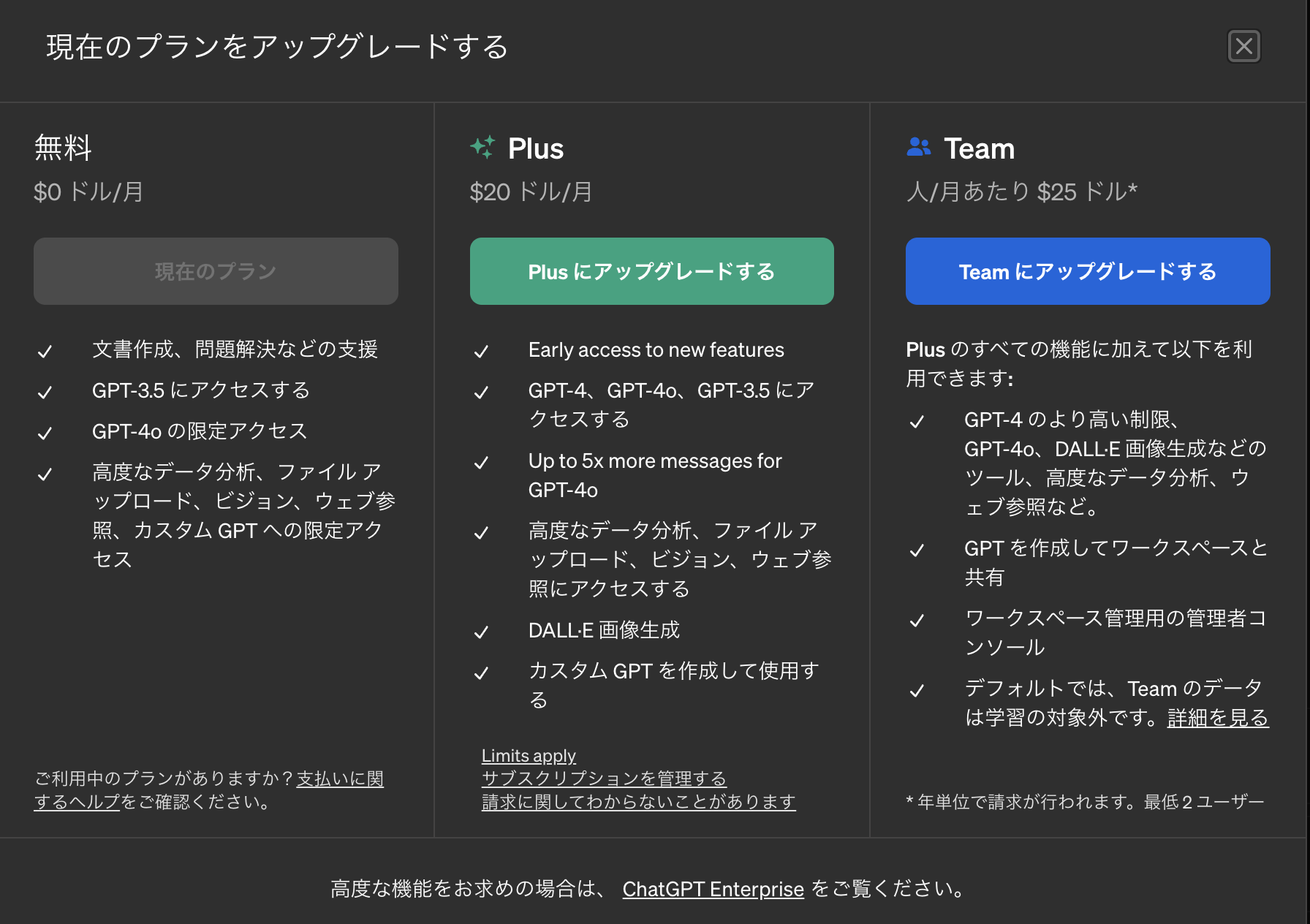
Task: Click the $20 ドル/月 price
Action: click(x=531, y=192)
